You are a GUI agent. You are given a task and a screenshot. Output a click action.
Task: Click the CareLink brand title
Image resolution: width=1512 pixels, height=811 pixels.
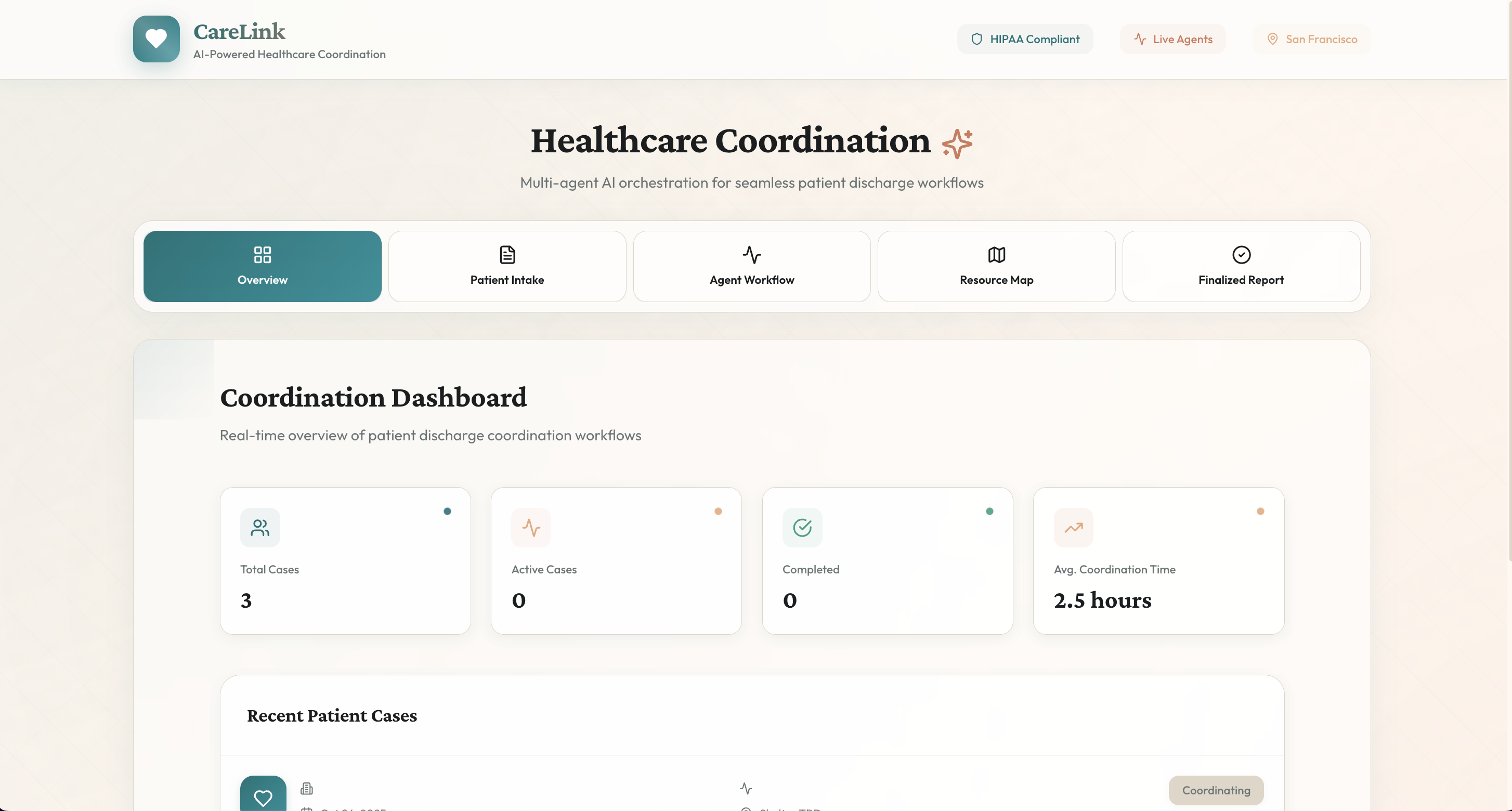click(240, 32)
